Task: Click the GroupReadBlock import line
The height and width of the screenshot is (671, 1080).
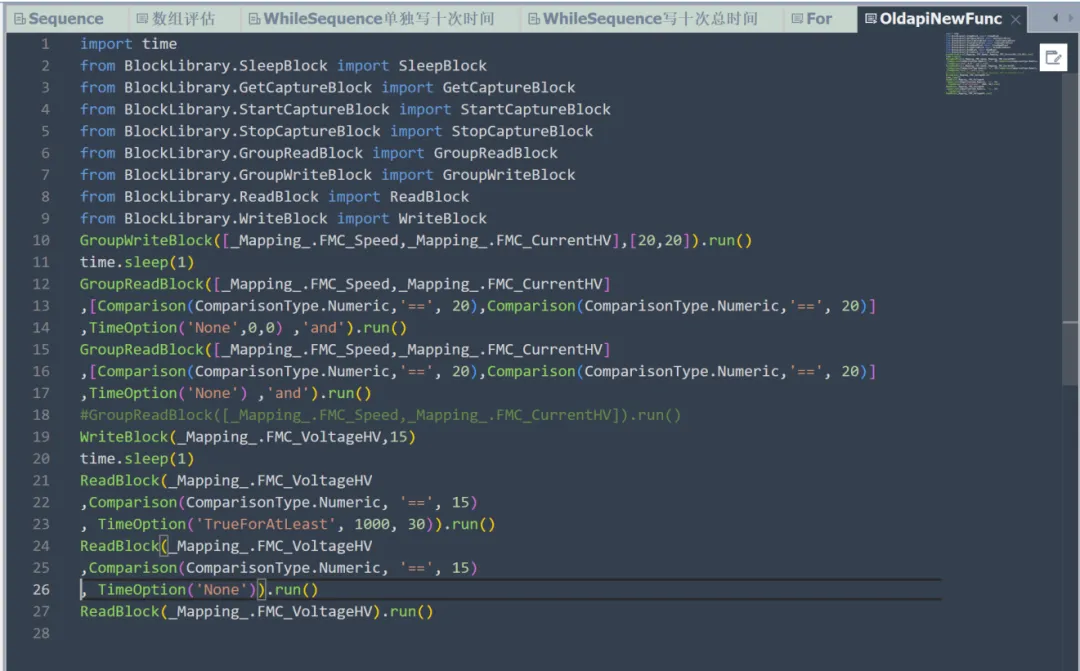Action: click(319, 153)
